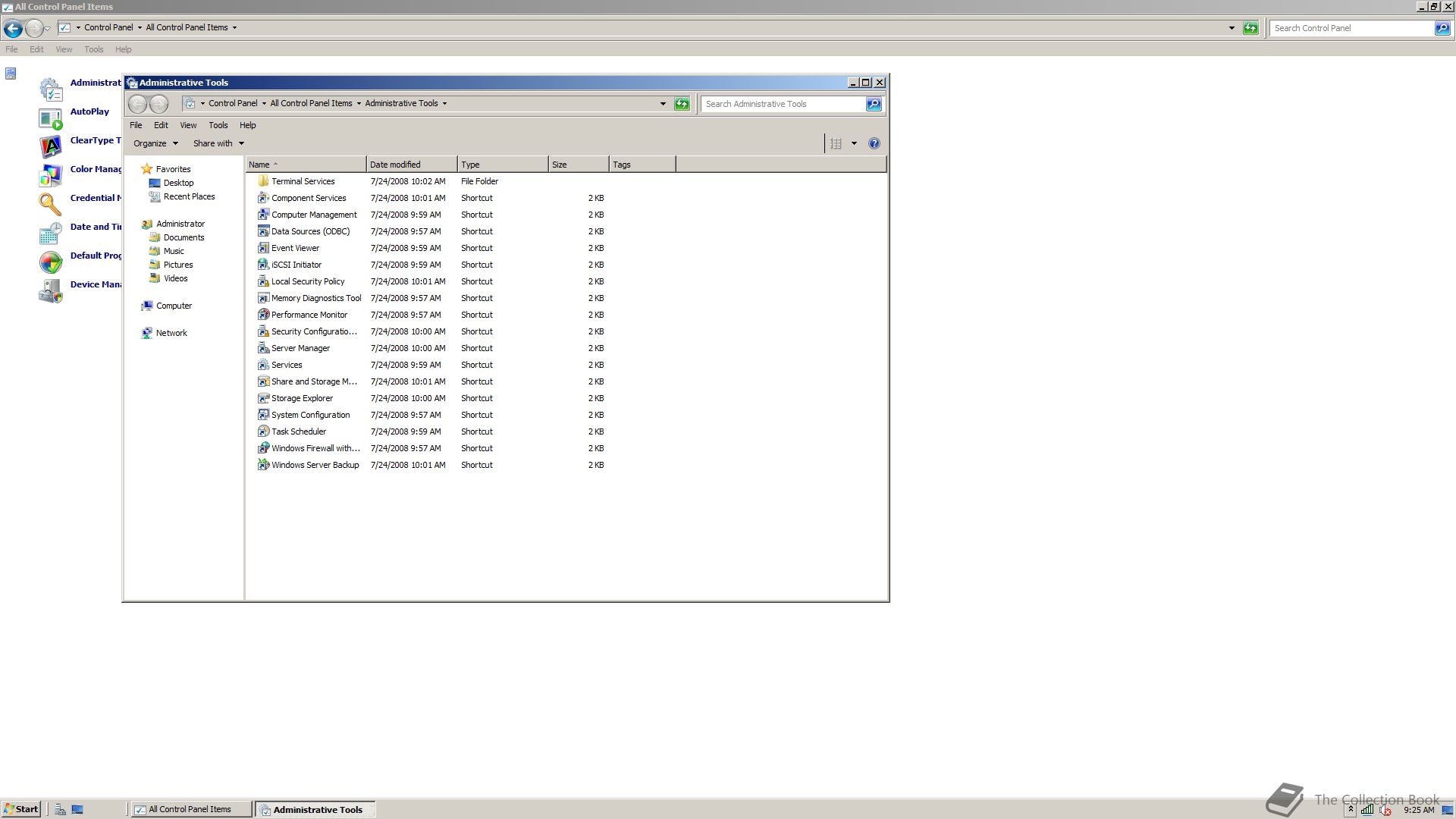Click the Search Administrative Tools field

tap(783, 104)
